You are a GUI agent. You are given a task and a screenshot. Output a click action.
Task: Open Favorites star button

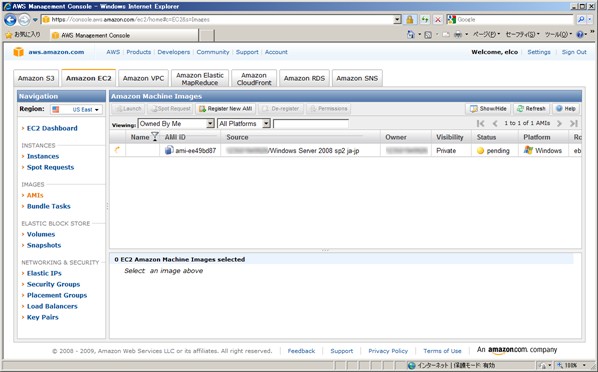23,35
